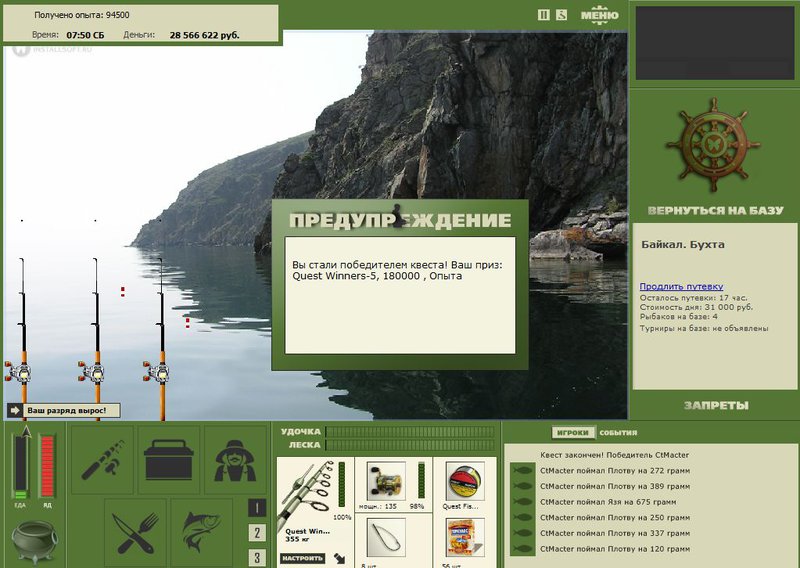Click 'CtMacter поймал Плотву на 120 грамм'
The height and width of the screenshot is (568, 800).
pos(615,549)
